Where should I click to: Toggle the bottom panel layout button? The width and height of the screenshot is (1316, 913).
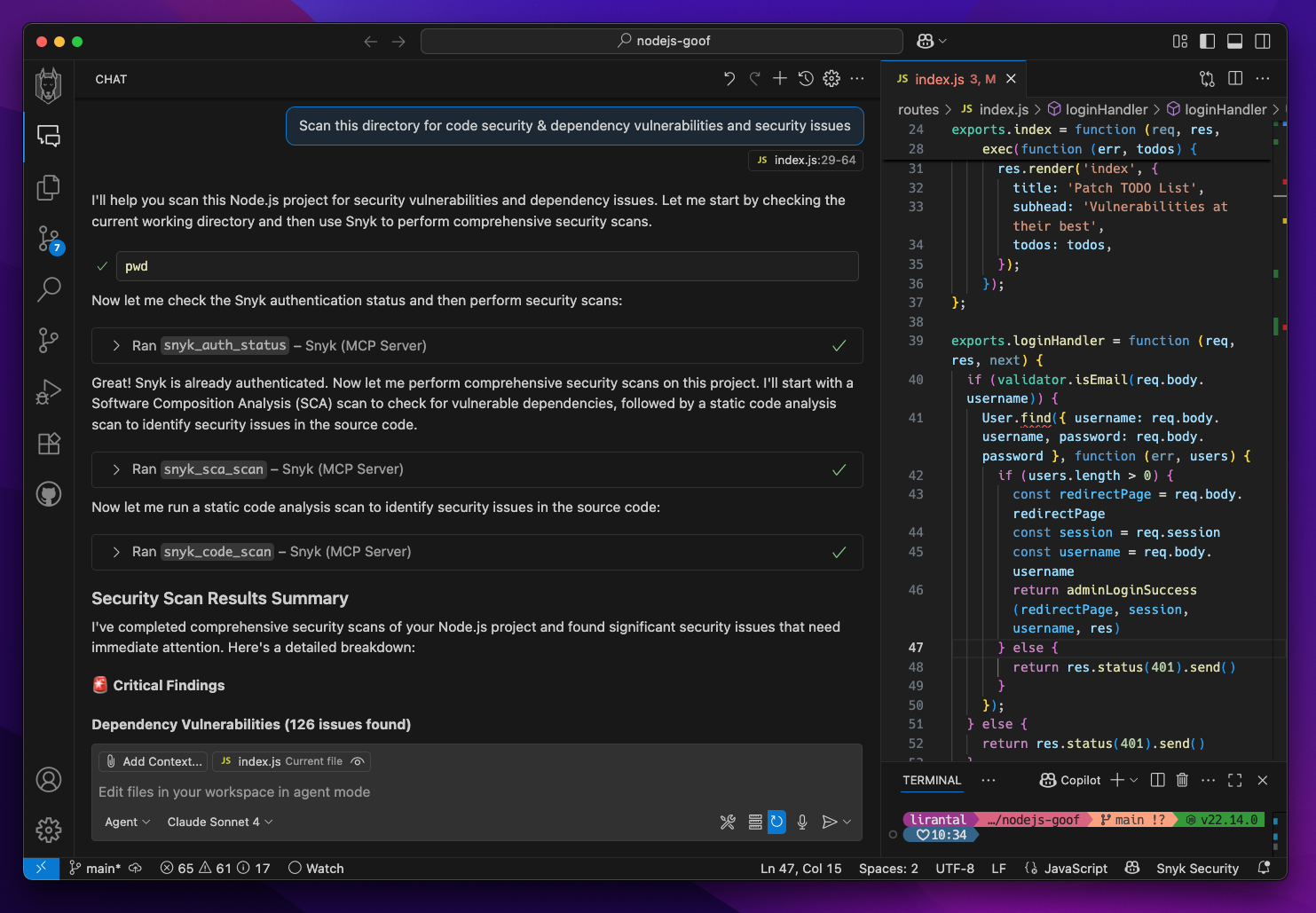click(x=1234, y=41)
